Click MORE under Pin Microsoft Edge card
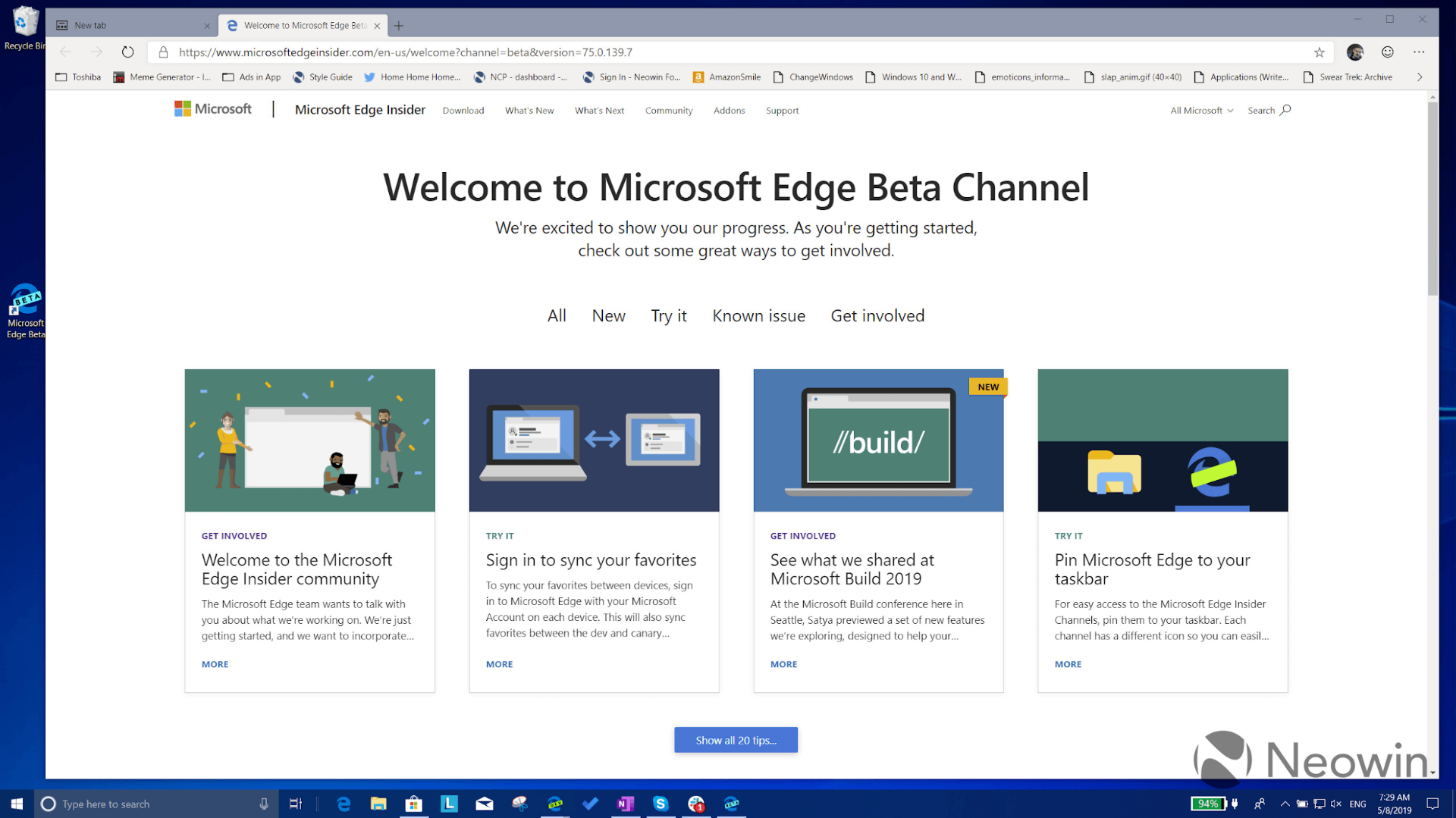The width and height of the screenshot is (1456, 818). tap(1068, 664)
